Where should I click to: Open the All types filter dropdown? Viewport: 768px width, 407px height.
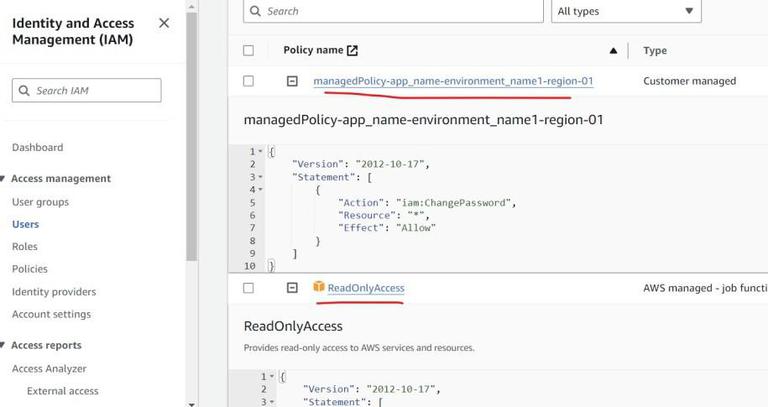click(x=626, y=11)
